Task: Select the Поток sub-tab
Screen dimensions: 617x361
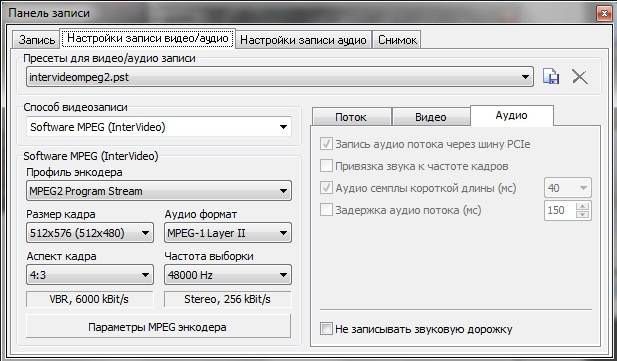Action: point(351,117)
